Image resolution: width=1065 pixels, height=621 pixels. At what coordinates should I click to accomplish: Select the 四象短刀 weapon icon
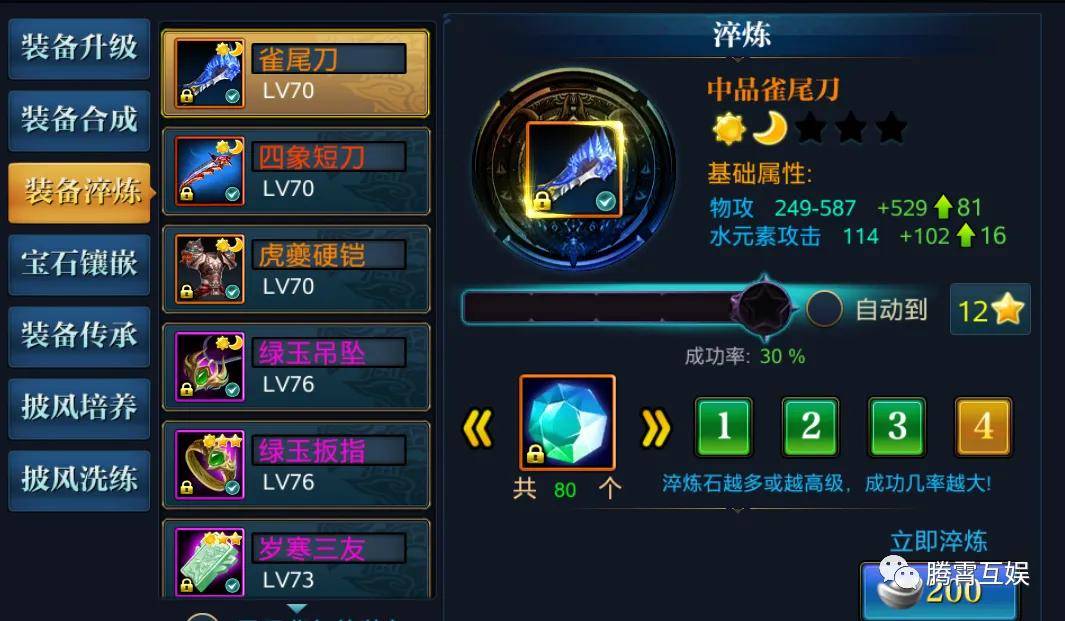click(210, 171)
